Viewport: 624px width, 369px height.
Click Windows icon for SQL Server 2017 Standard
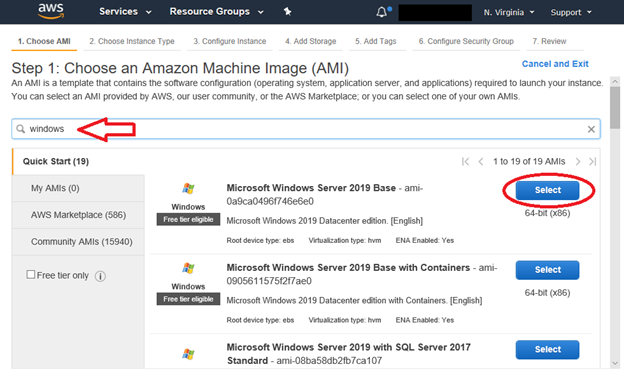(x=188, y=353)
